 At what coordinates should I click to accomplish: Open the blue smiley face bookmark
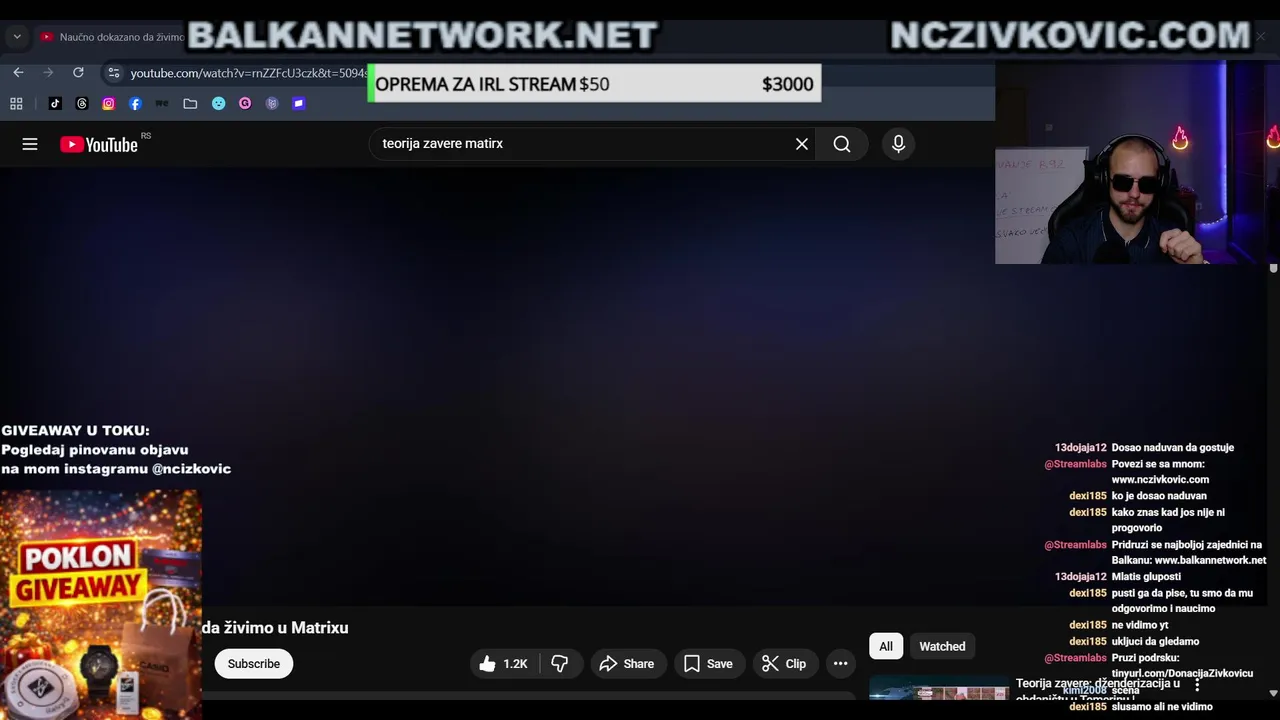pyautogui.click(x=218, y=103)
